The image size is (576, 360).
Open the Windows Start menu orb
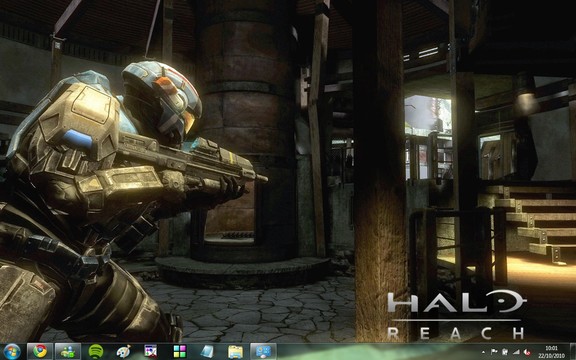click(x=12, y=352)
